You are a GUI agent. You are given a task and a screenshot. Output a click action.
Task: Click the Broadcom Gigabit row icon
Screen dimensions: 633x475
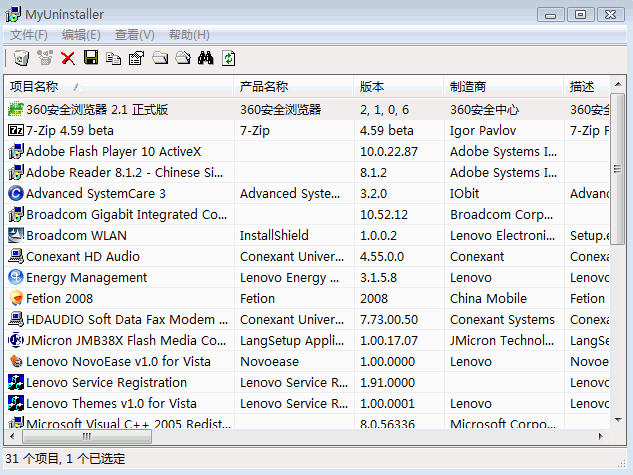click(16, 214)
